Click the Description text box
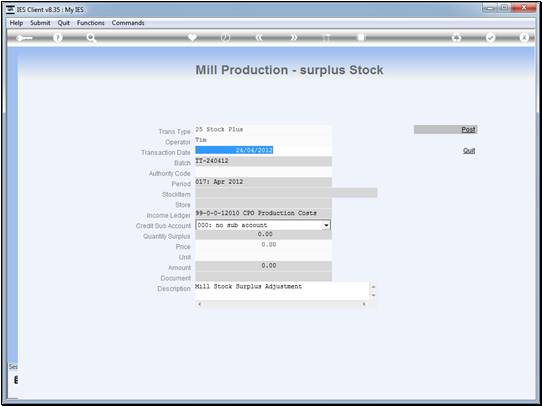The width and height of the screenshot is (542, 406). click(282, 291)
